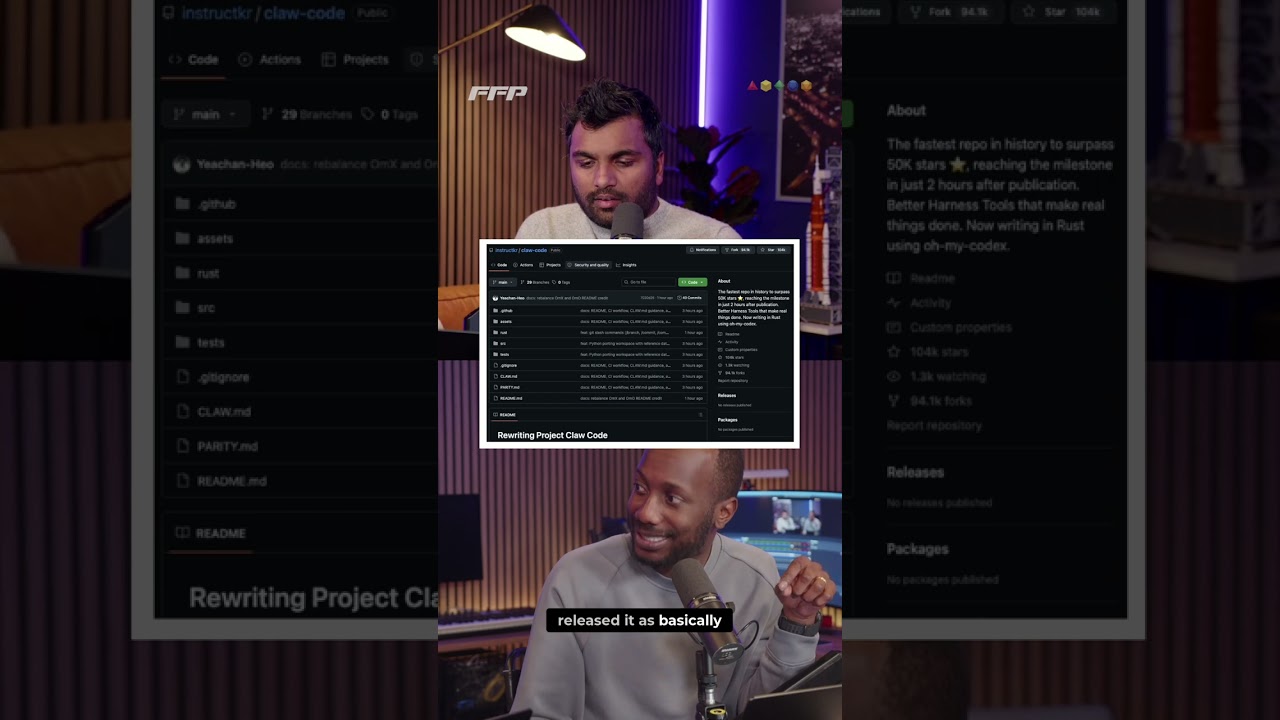Image resolution: width=1280 pixels, height=720 pixels.
Task: Open the Insights tab in the inset
Action: click(626, 265)
